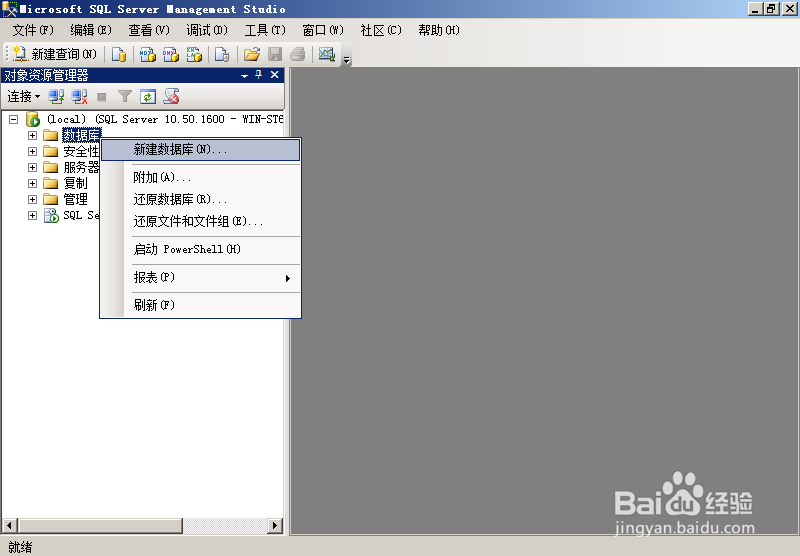800x556 pixels.
Task: Open the 窗口(W) menu
Action: pyautogui.click(x=323, y=30)
